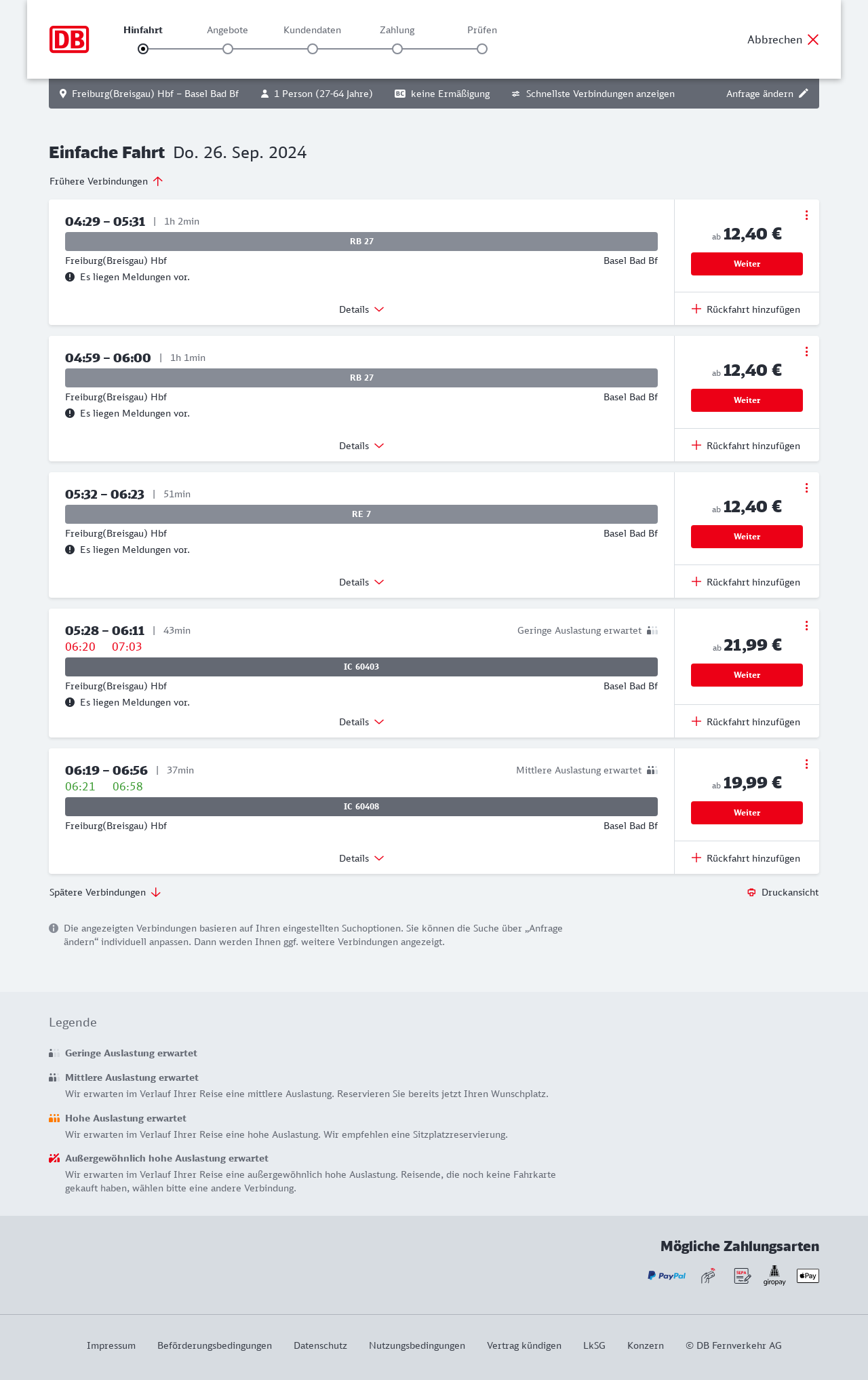This screenshot has height=1380, width=868.
Task: Click the warning icon on RE 7 connection
Action: [70, 550]
